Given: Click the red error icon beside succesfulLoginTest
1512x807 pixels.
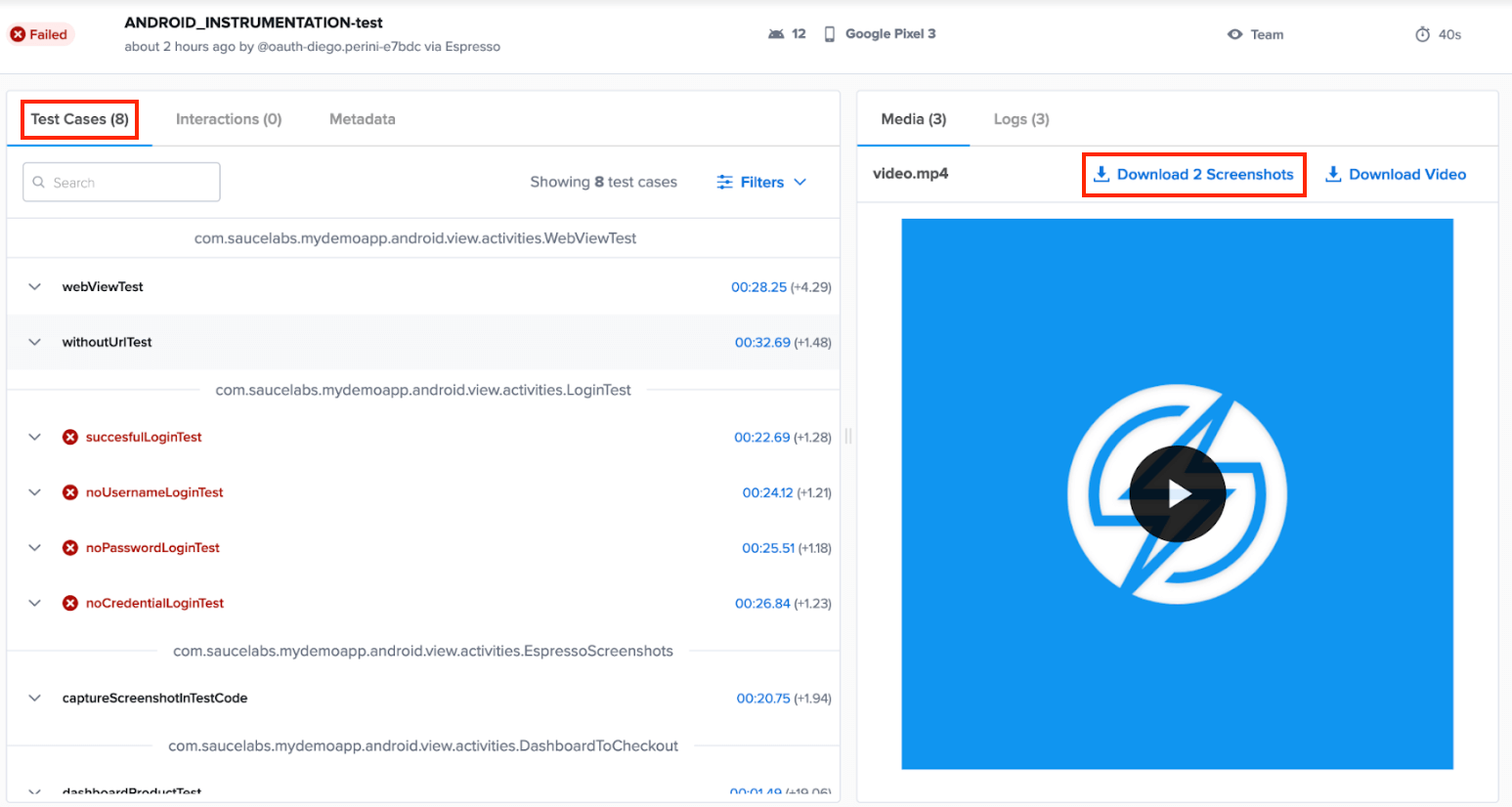Looking at the screenshot, I should (70, 437).
